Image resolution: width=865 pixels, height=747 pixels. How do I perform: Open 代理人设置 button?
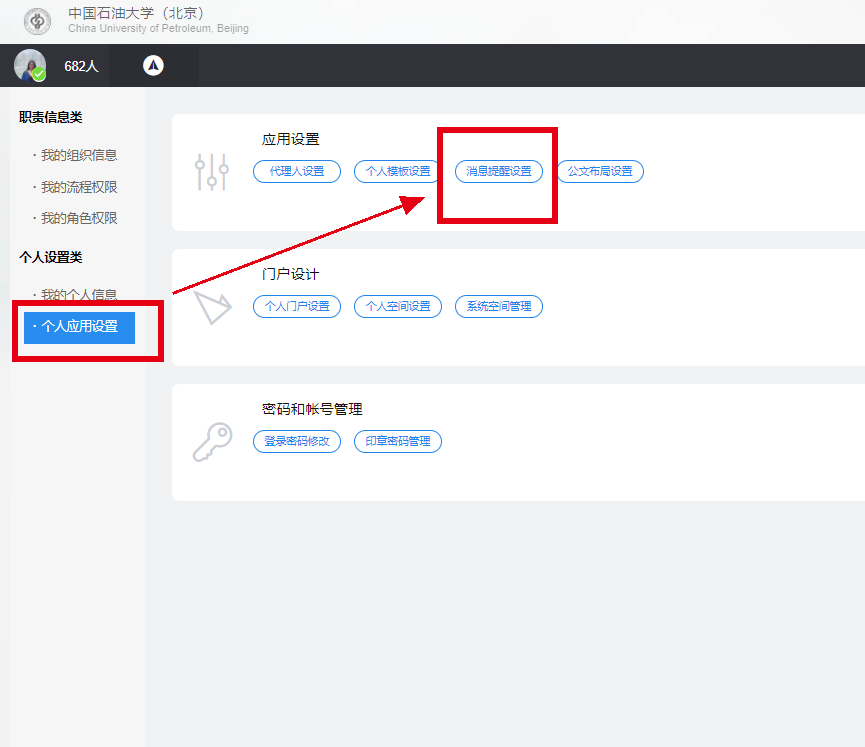[x=297, y=171]
